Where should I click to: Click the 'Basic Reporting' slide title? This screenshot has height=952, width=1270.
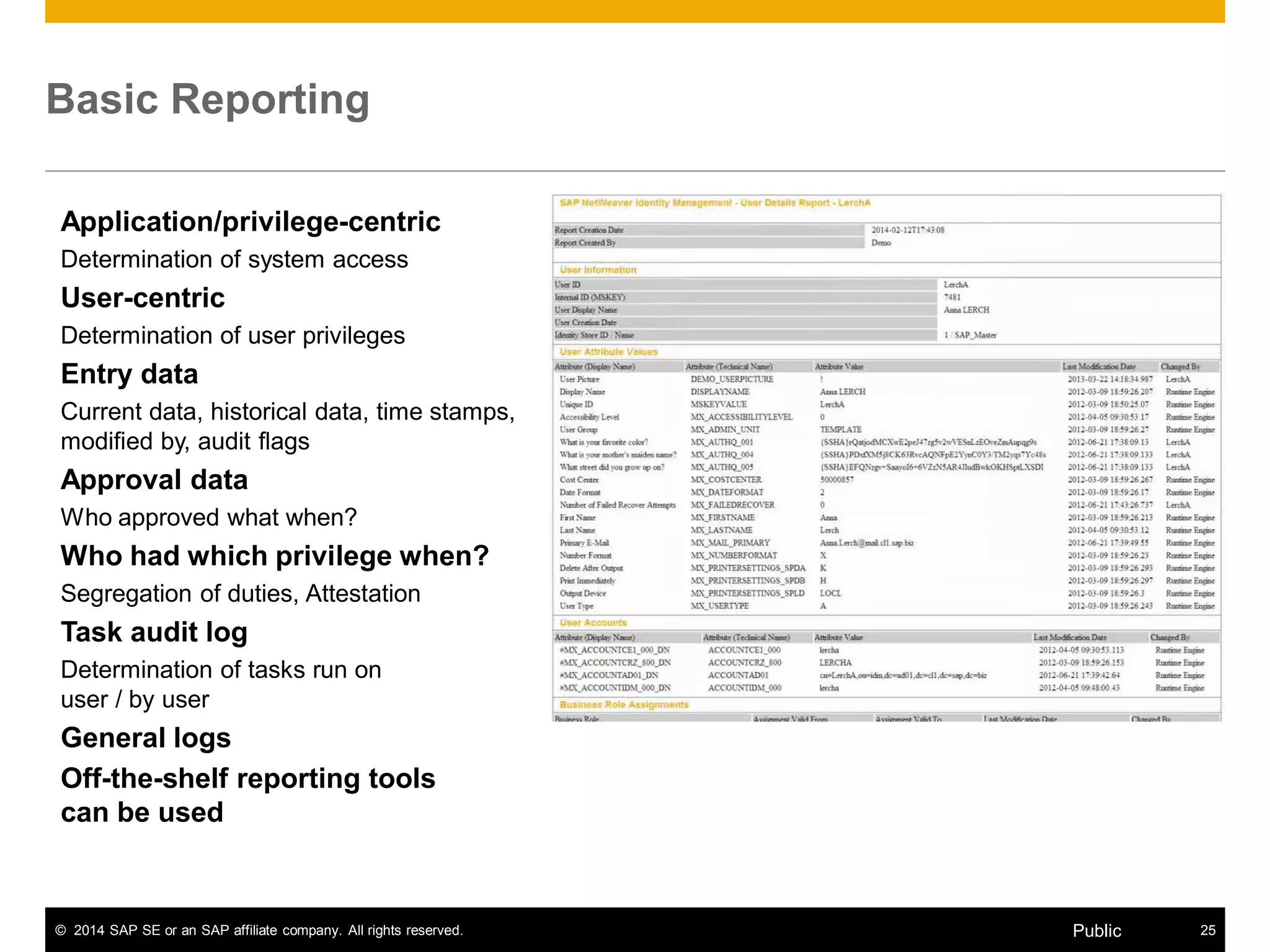[208, 99]
